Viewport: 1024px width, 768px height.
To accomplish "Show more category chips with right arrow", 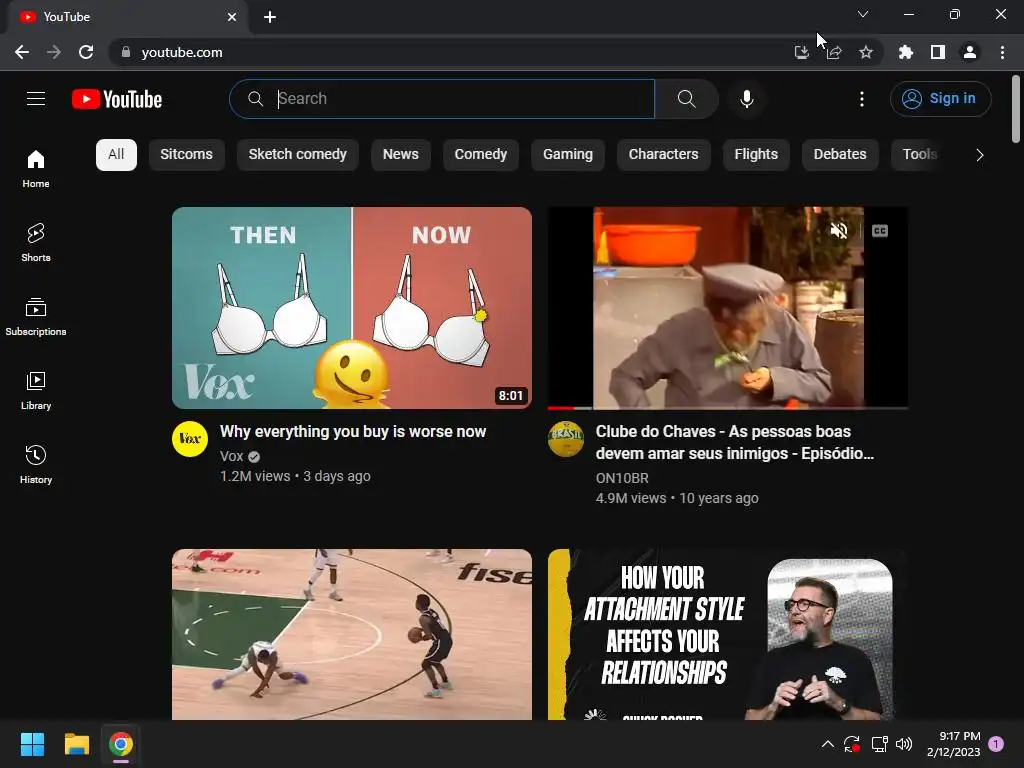I will [979, 155].
